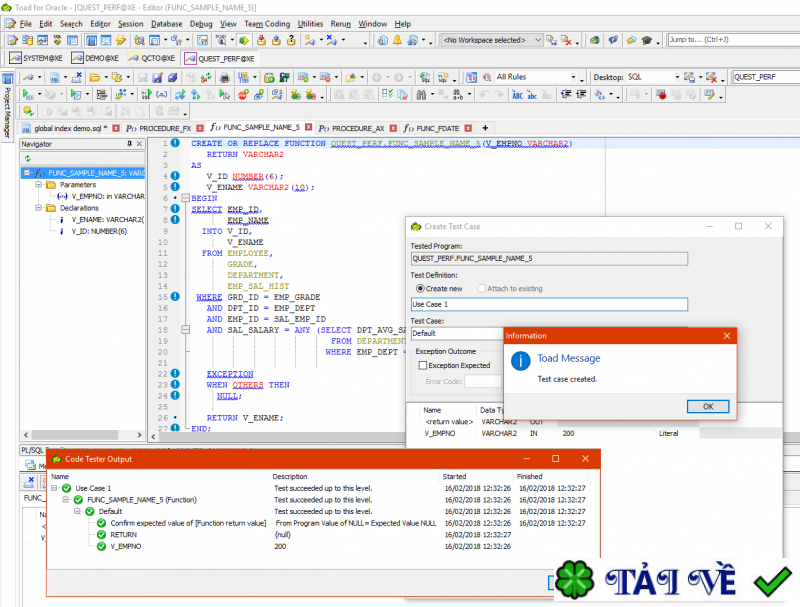The image size is (800, 607).
Task: Switch to the PROCEDURE_AX editor tab
Action: pyautogui.click(x=357, y=128)
